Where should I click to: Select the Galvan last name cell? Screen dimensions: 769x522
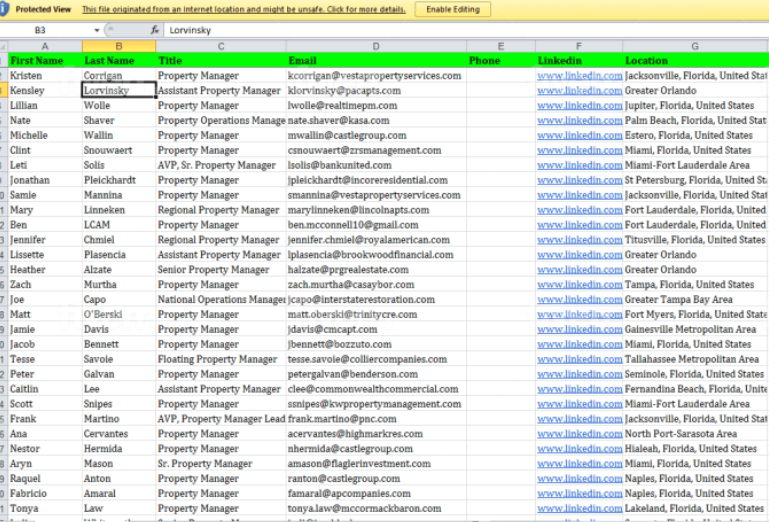pyautogui.click(x=119, y=374)
